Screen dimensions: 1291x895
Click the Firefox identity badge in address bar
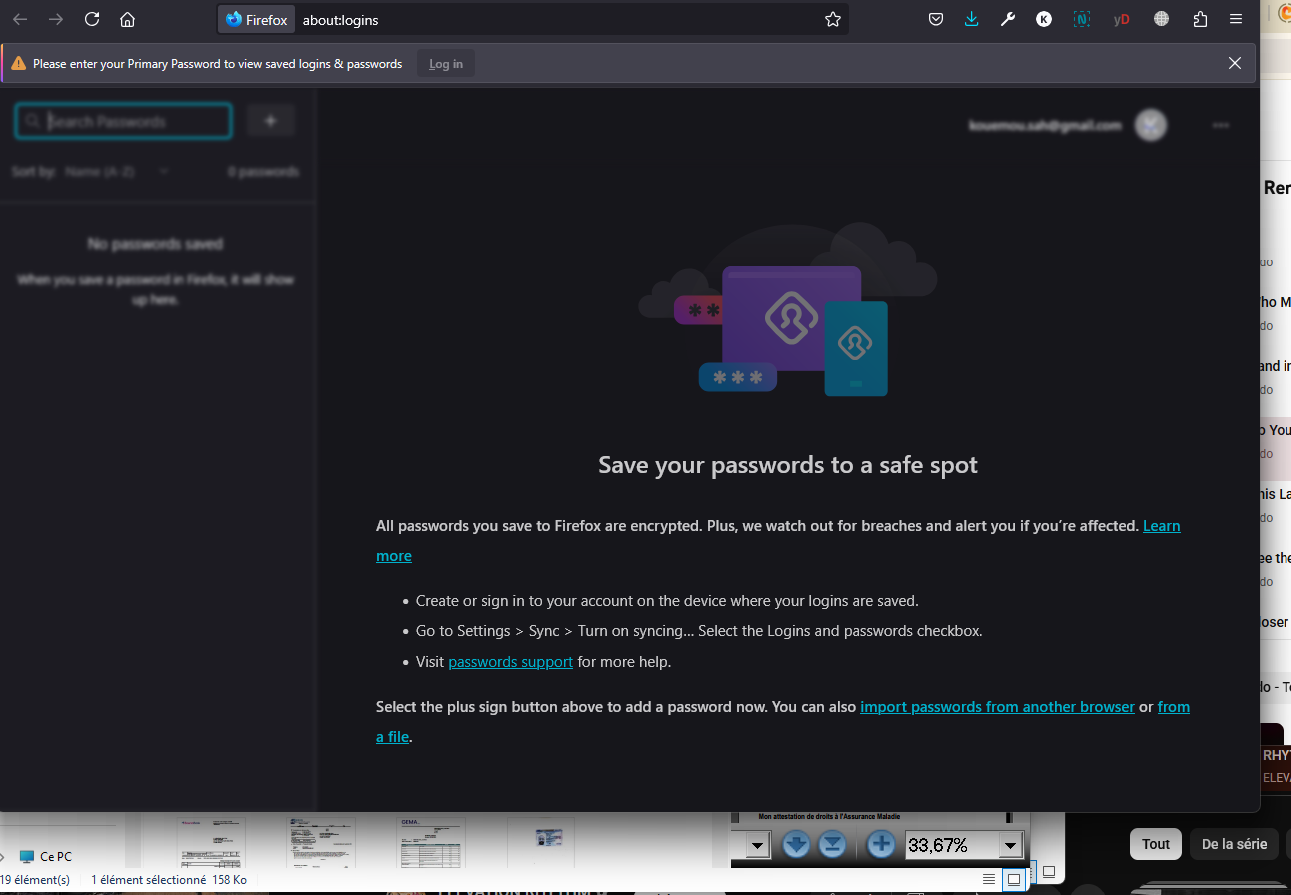(x=257, y=19)
